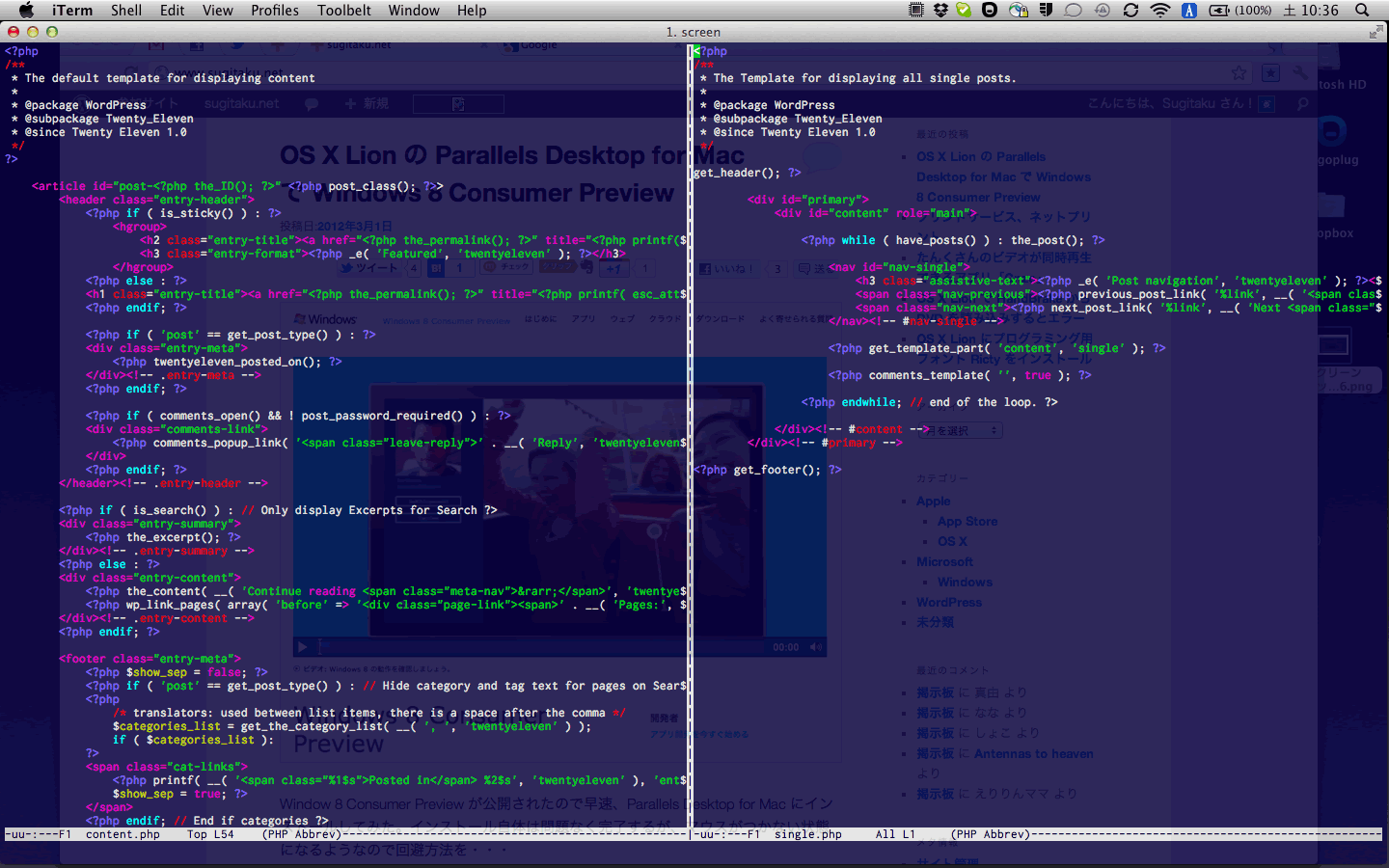The image size is (1389, 868).
Task: Click the speech bubble menu bar icon
Action: 1073,11
